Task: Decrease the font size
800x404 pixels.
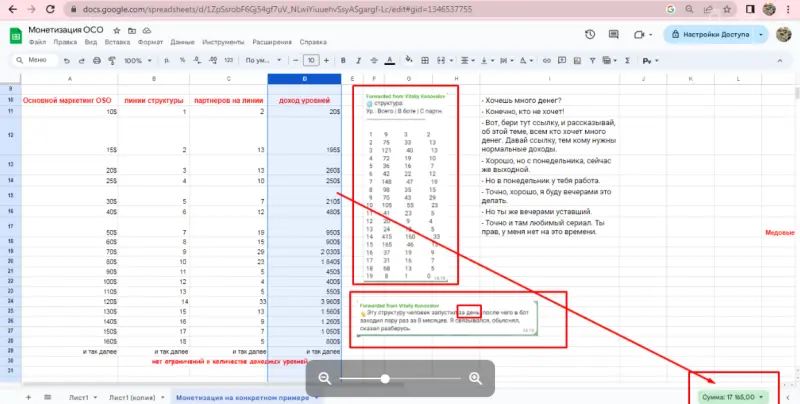Action: [295, 60]
